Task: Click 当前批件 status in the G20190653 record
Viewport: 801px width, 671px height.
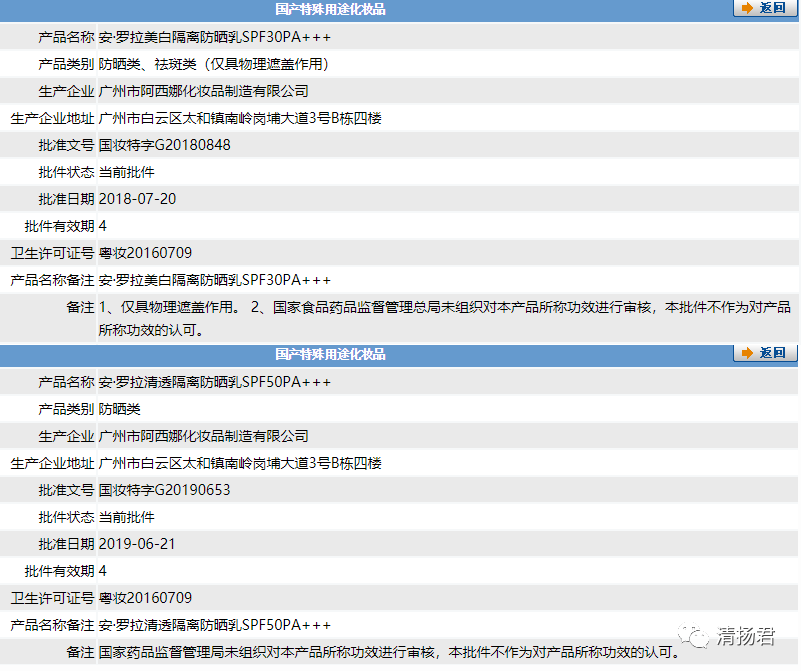Action: coord(127,517)
